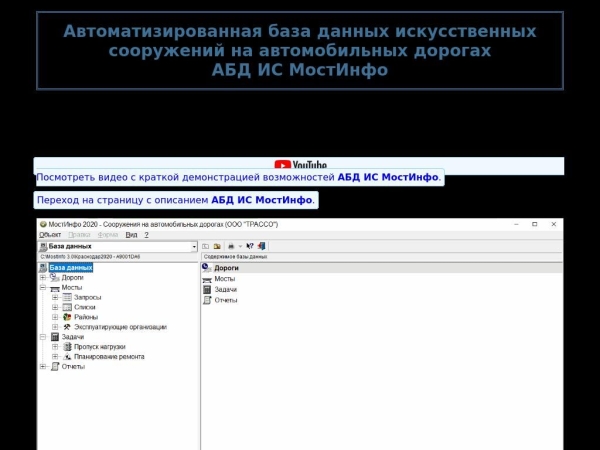600x450 pixels.
Task: Expand the Пропуск нагрузки node
Action: (x=55, y=347)
